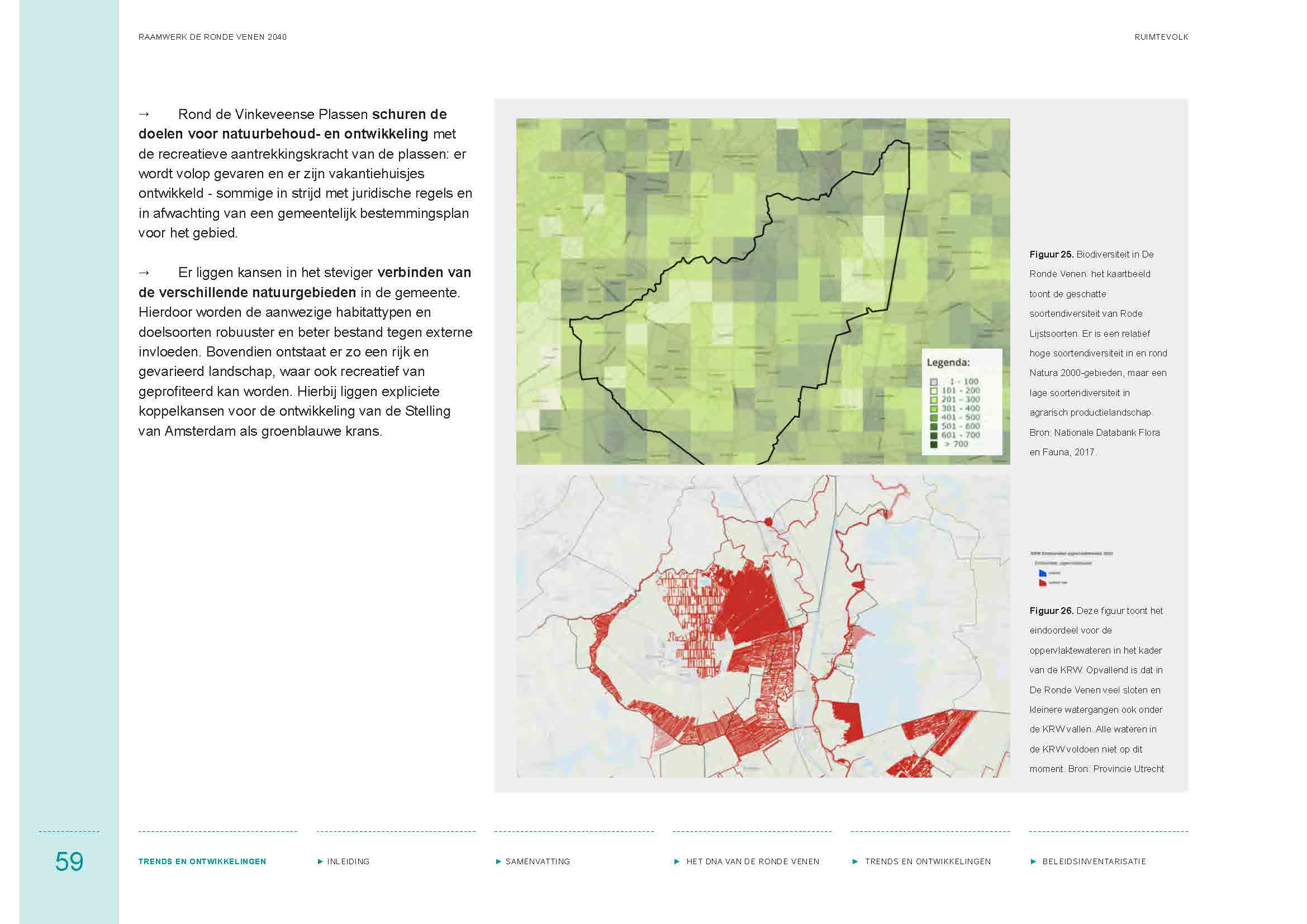Click the arrow icon before TRENDS EN ONTWIKKELINGEN
The height and width of the screenshot is (924, 1307).
click(857, 861)
